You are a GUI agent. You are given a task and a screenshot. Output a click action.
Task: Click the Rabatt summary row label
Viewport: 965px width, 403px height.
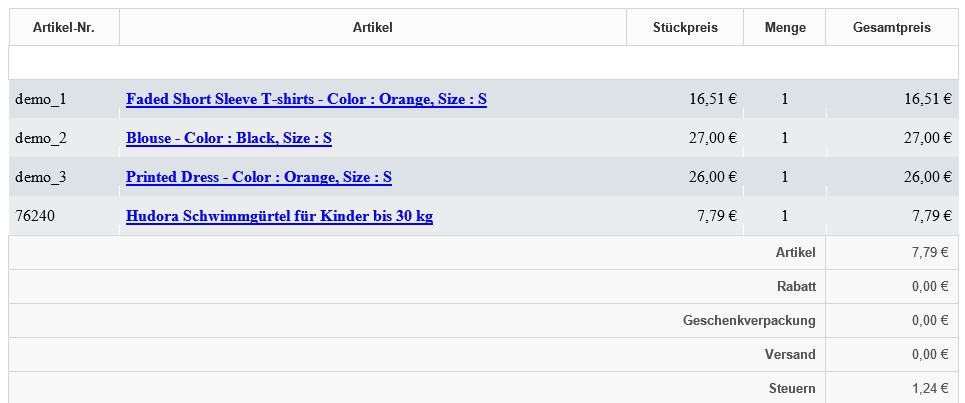pos(796,286)
